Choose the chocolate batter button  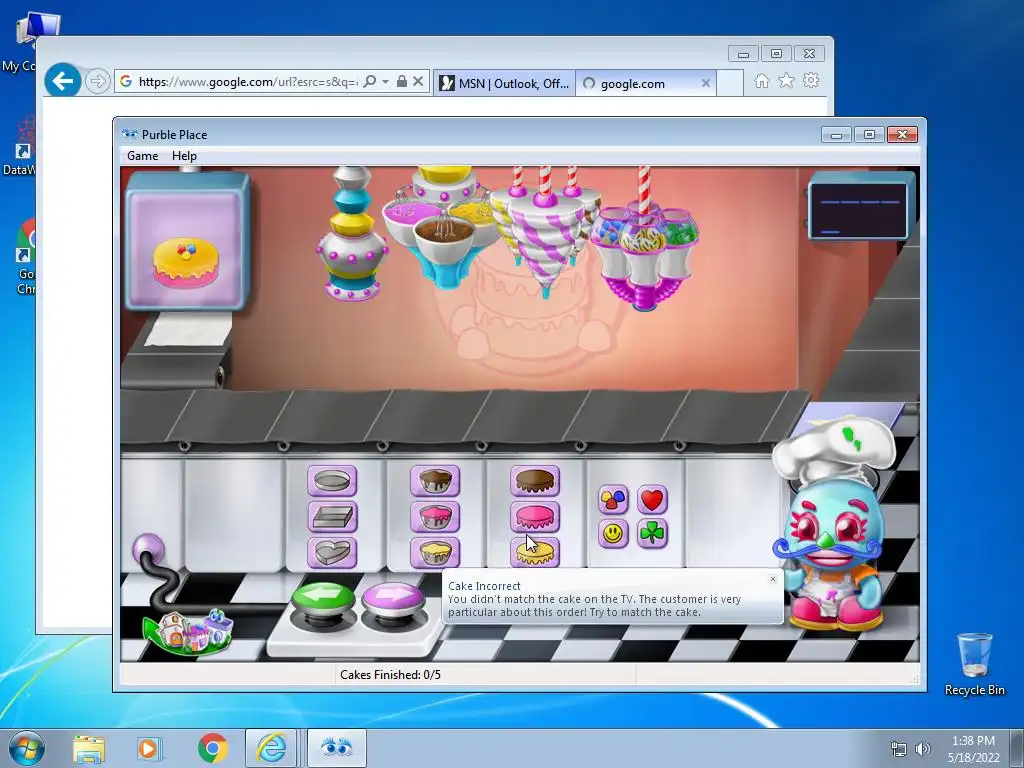click(435, 481)
